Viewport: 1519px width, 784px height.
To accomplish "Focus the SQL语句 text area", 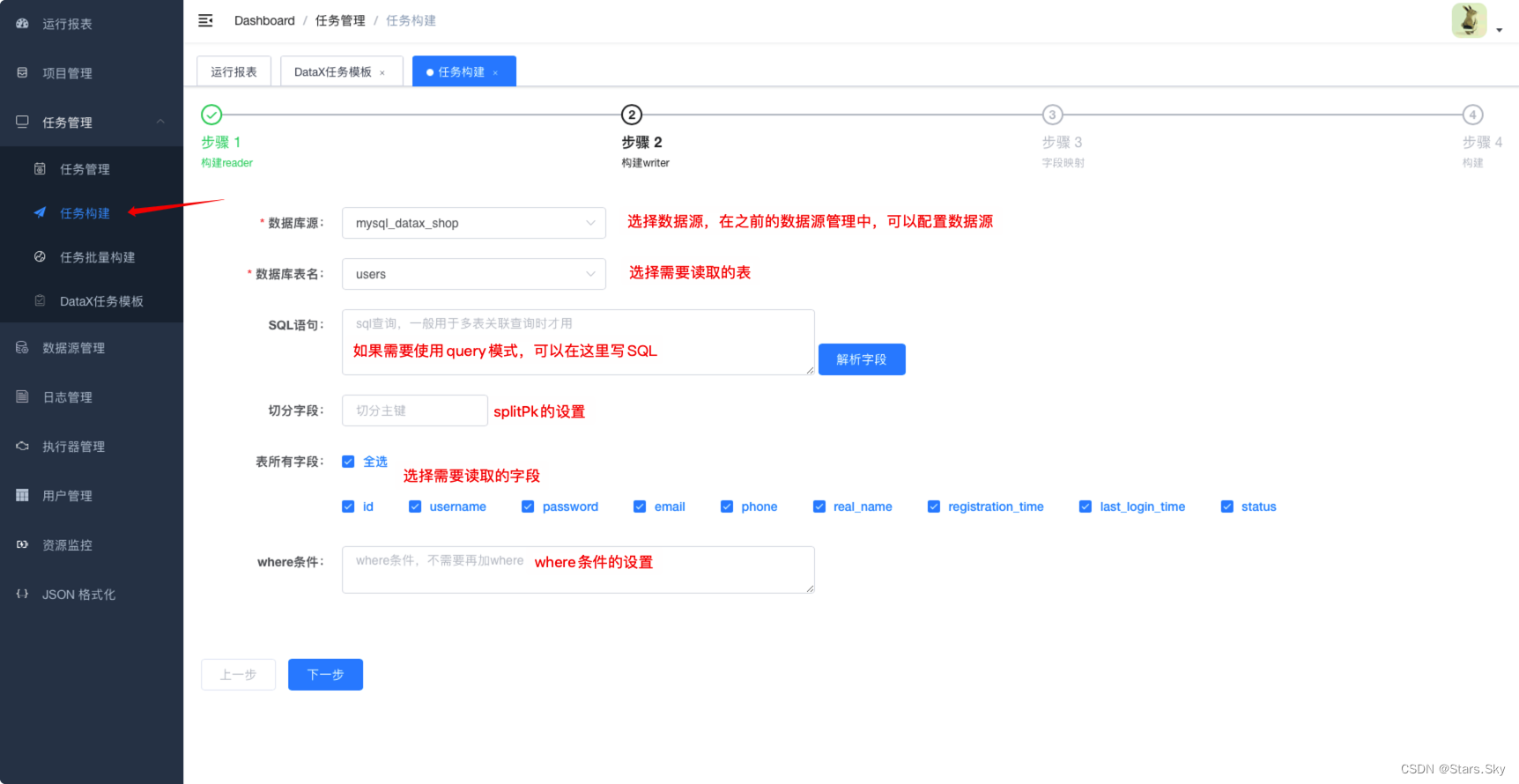I will coord(578,342).
